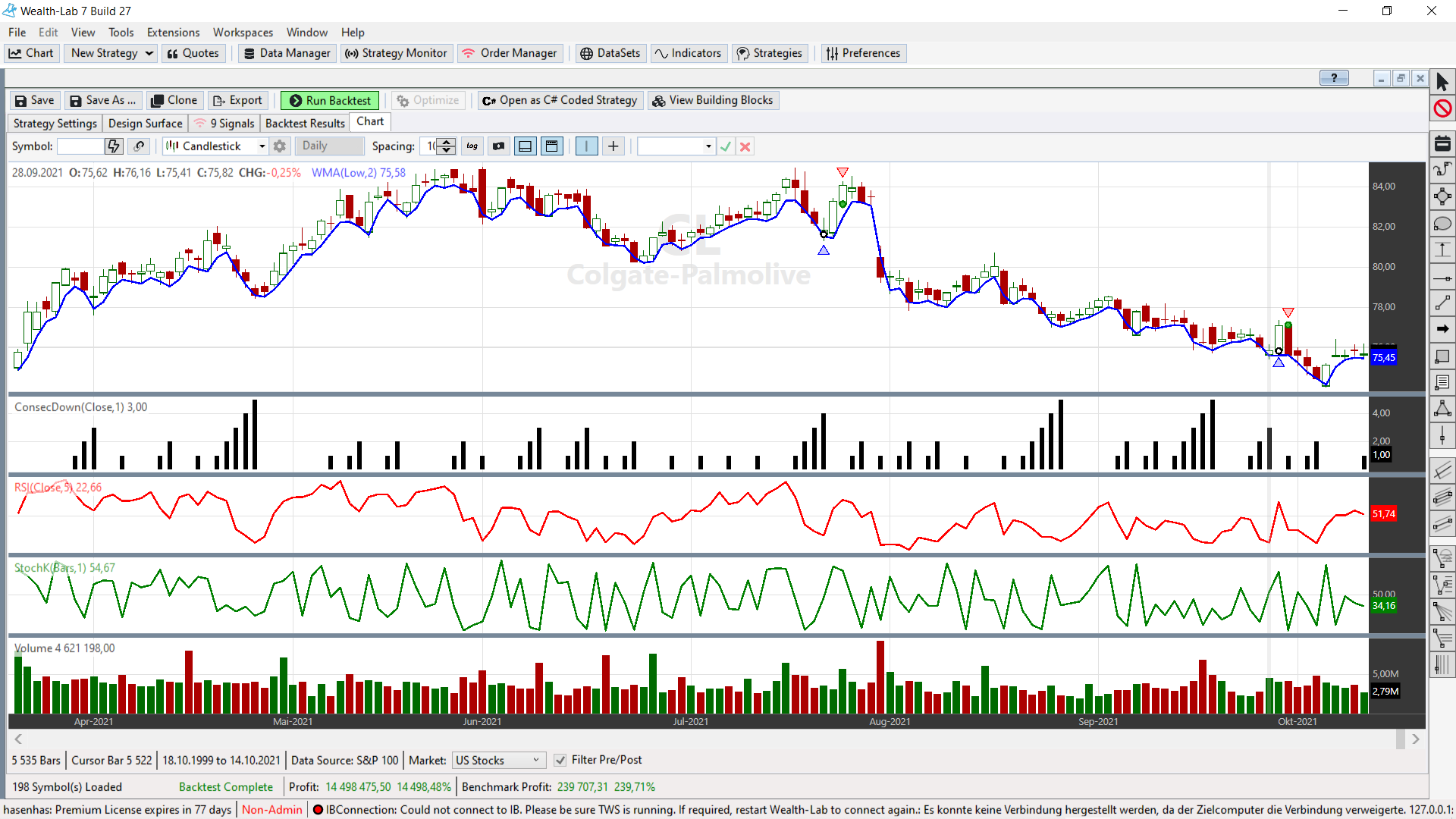Toggle the panes display button next to log icon

pos(525,146)
